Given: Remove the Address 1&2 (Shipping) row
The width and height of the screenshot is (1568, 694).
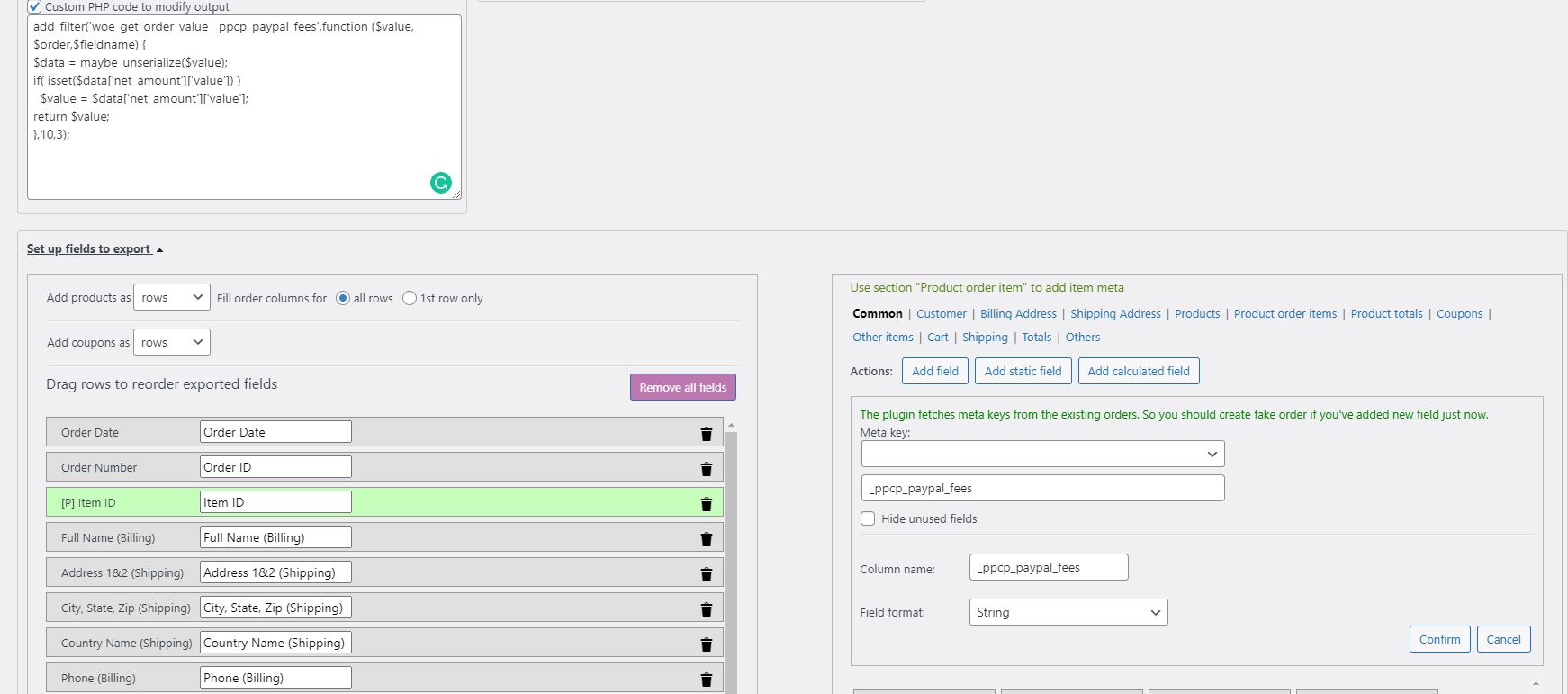Looking at the screenshot, I should click(x=707, y=574).
